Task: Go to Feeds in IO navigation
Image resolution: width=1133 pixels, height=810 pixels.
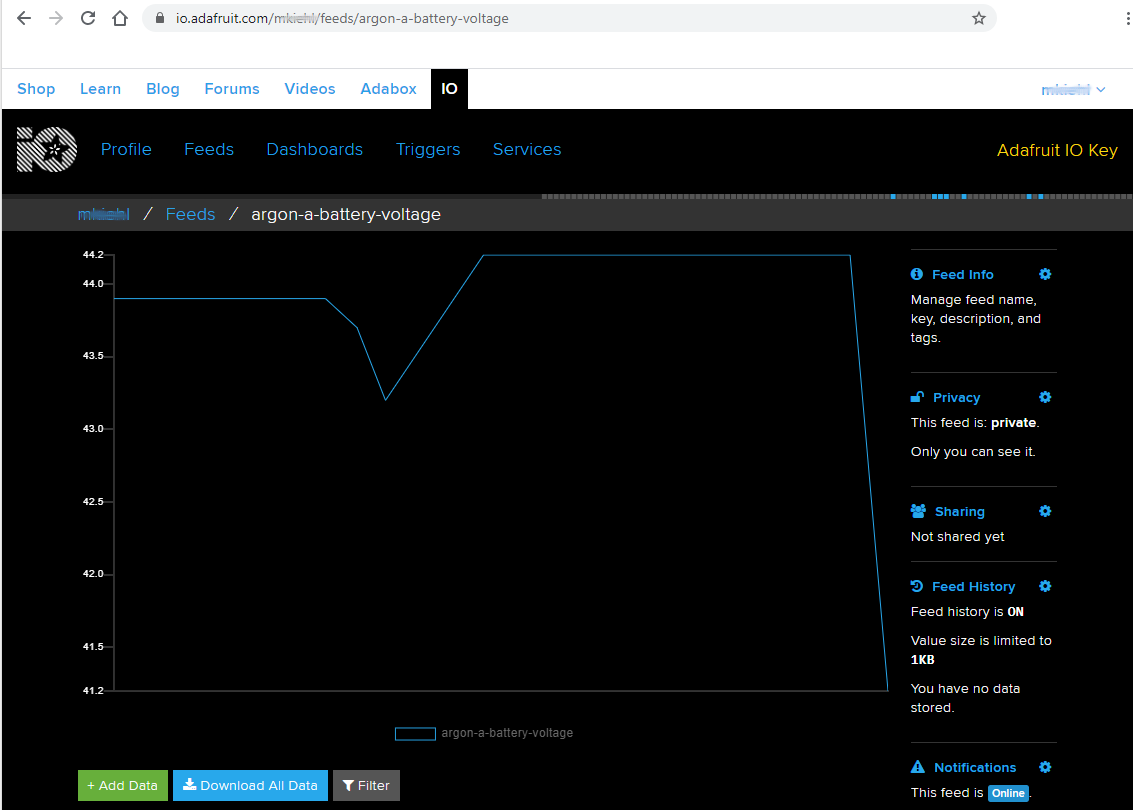Action: tap(209, 150)
